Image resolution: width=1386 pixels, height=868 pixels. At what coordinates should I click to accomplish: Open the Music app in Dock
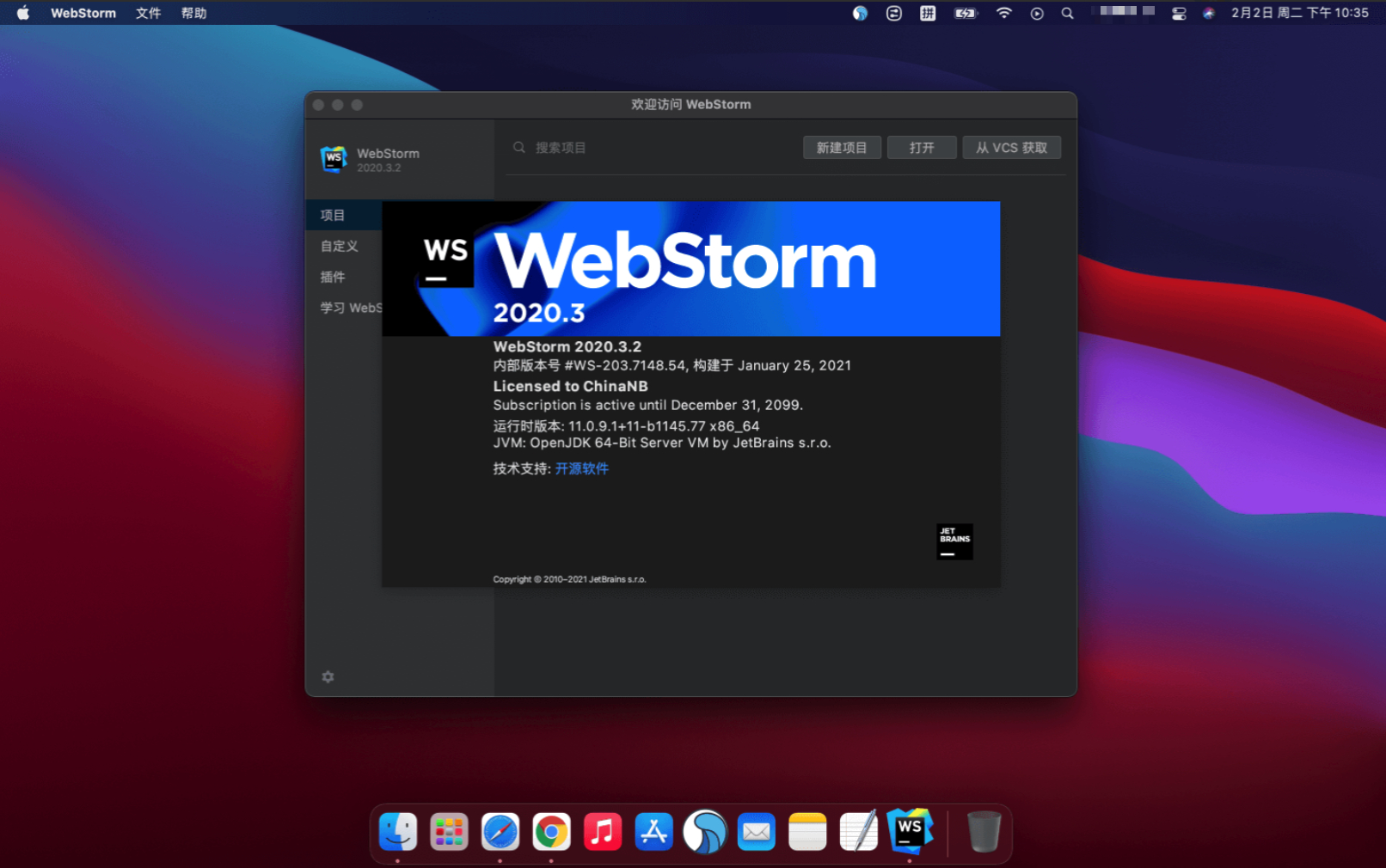pyautogui.click(x=603, y=832)
